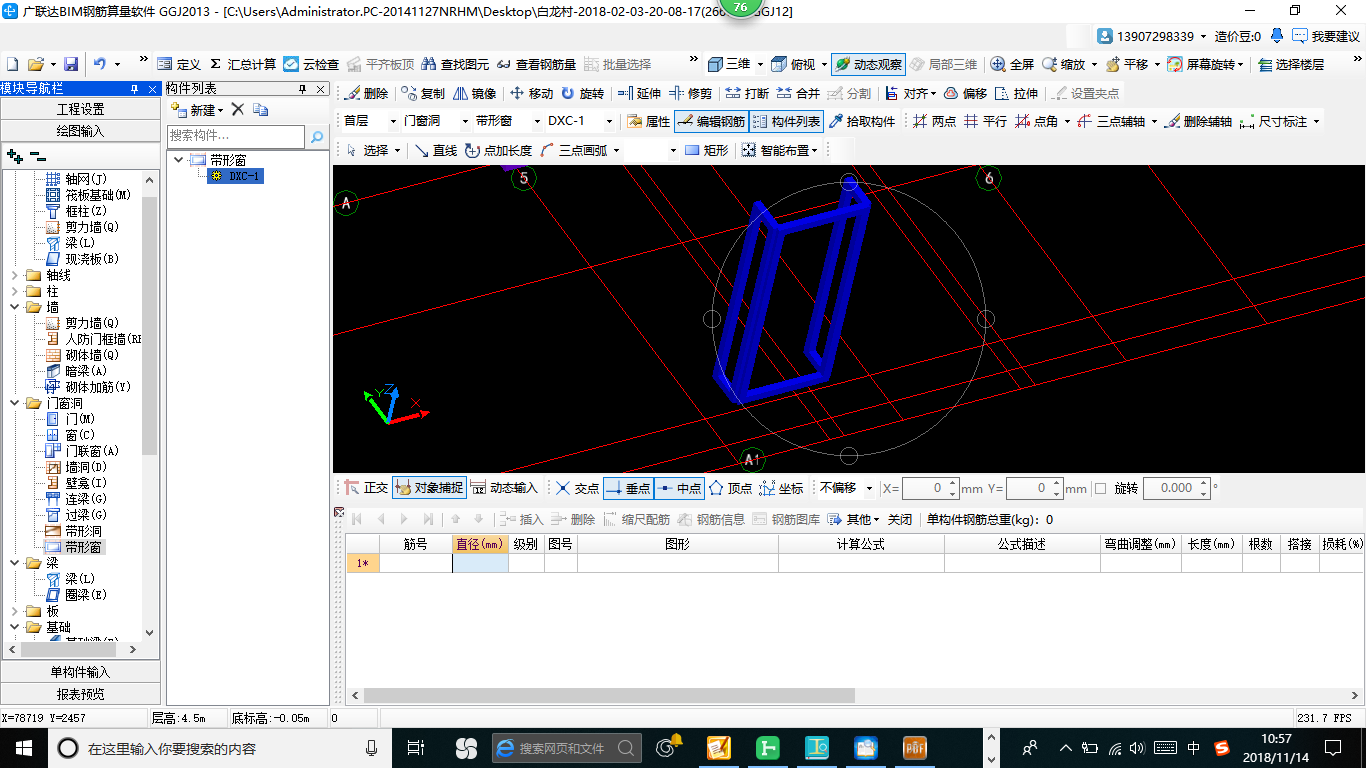Switch to 工程设置 navigation tab
This screenshot has height=768, width=1366.
(80, 109)
